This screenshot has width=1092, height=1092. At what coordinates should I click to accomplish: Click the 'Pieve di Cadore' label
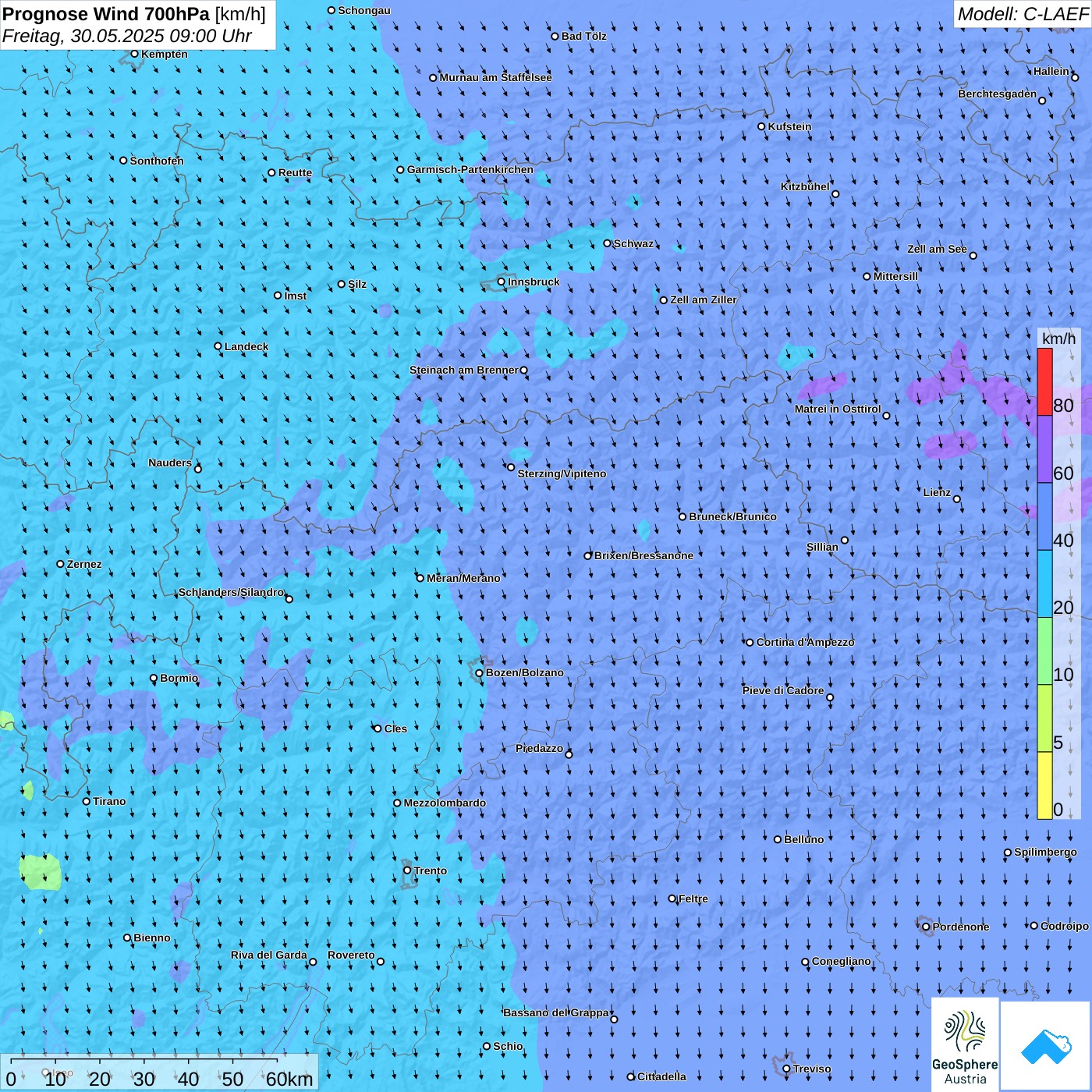click(x=783, y=690)
